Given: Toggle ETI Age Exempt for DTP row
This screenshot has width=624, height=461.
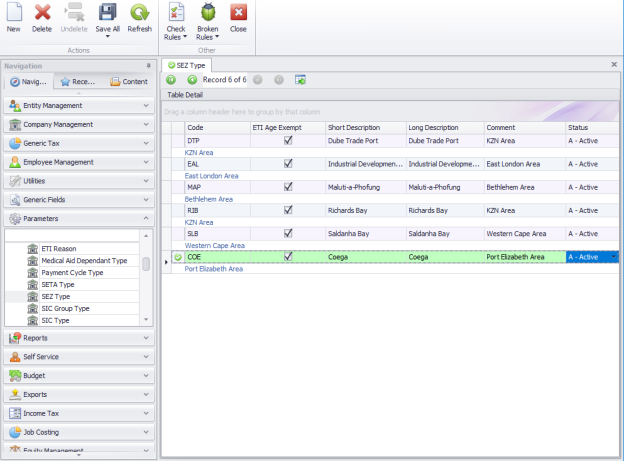Looking at the screenshot, I should 288,141.
